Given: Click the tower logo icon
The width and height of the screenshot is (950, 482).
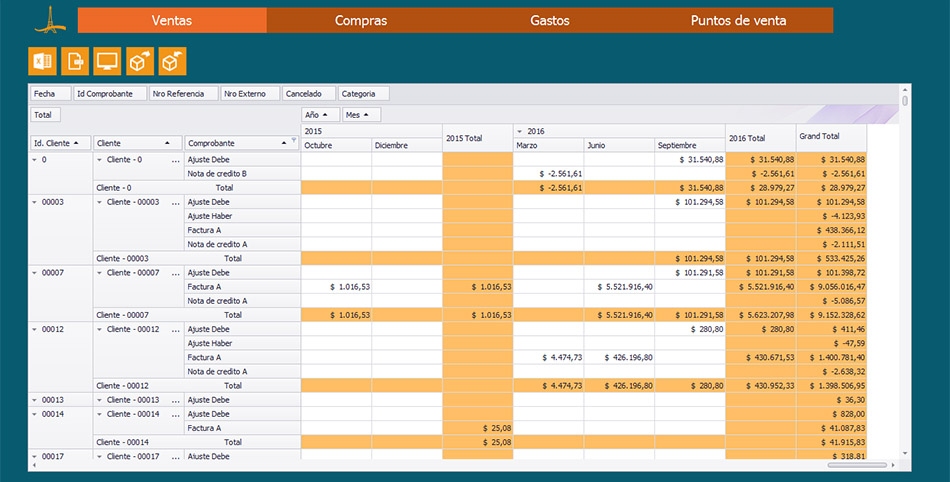Looking at the screenshot, I should point(49,19).
